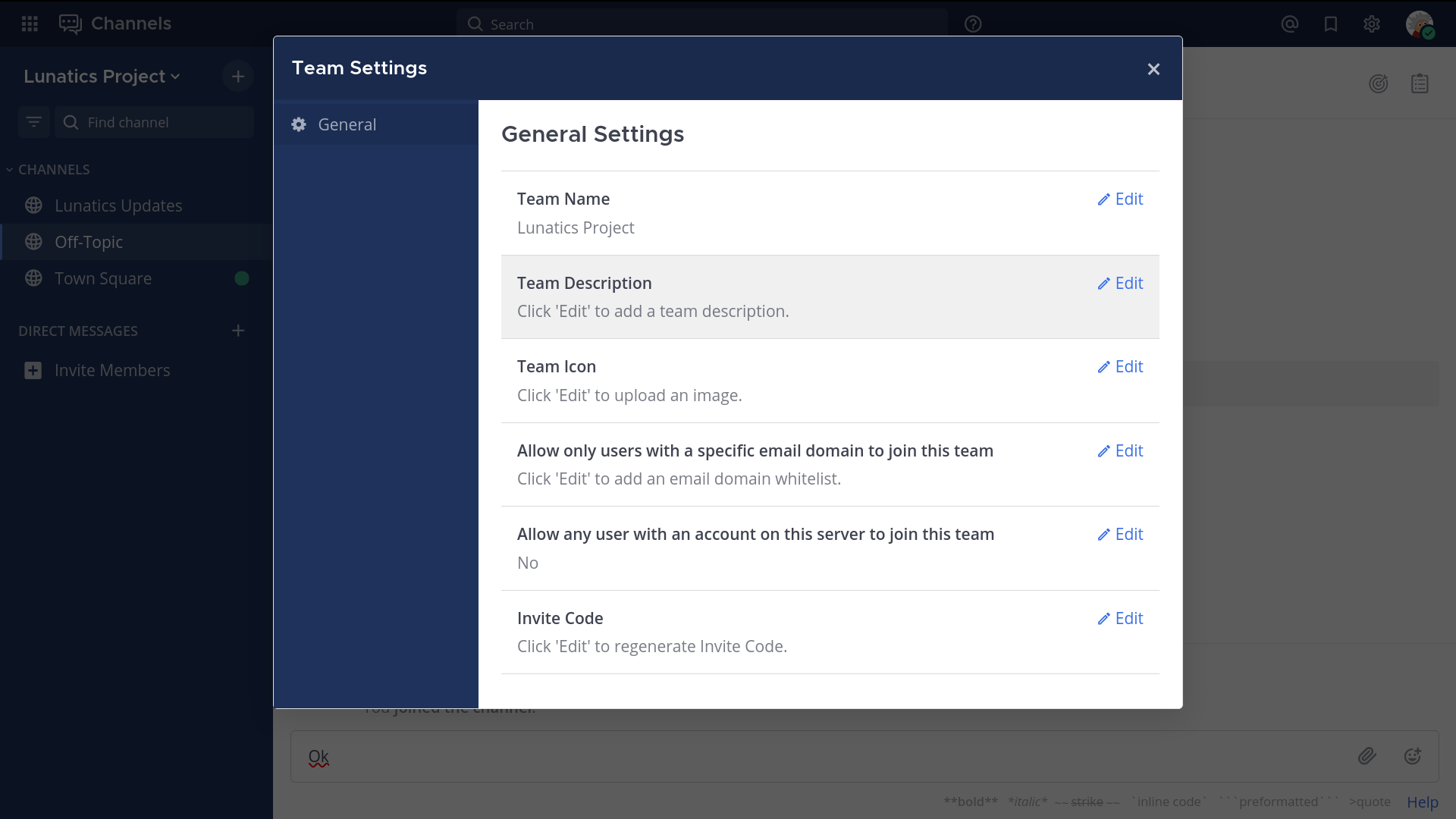Click Invite Members in sidebar

click(x=111, y=370)
